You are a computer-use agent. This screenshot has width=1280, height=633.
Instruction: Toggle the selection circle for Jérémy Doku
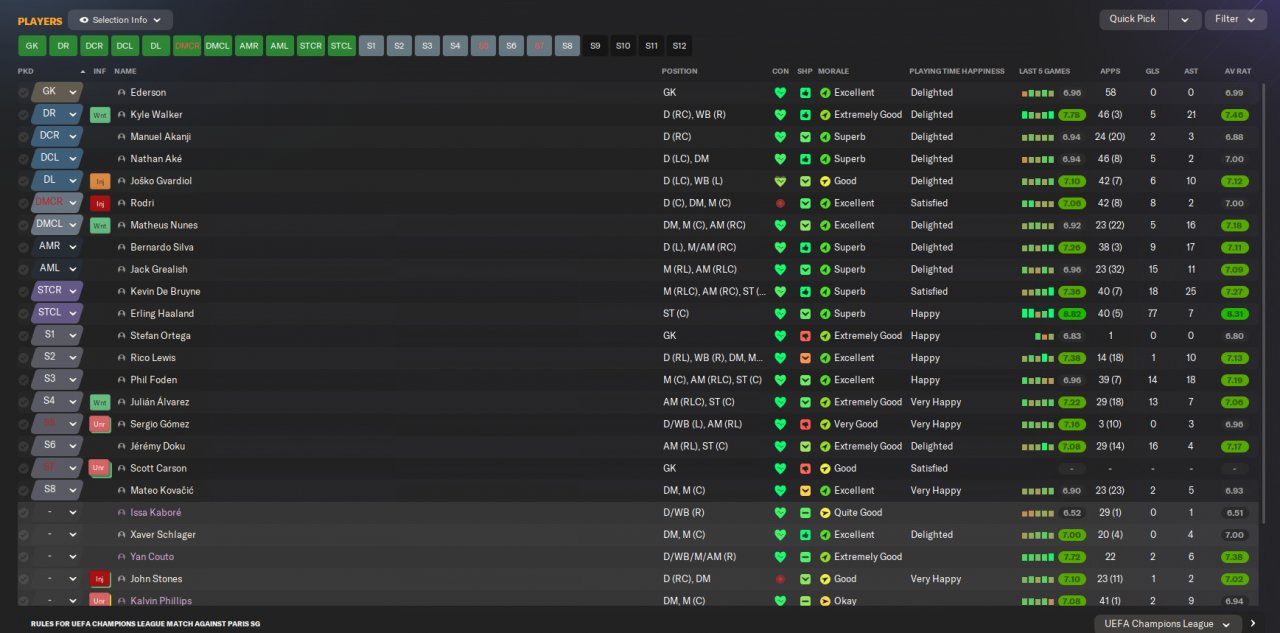pos(23,446)
